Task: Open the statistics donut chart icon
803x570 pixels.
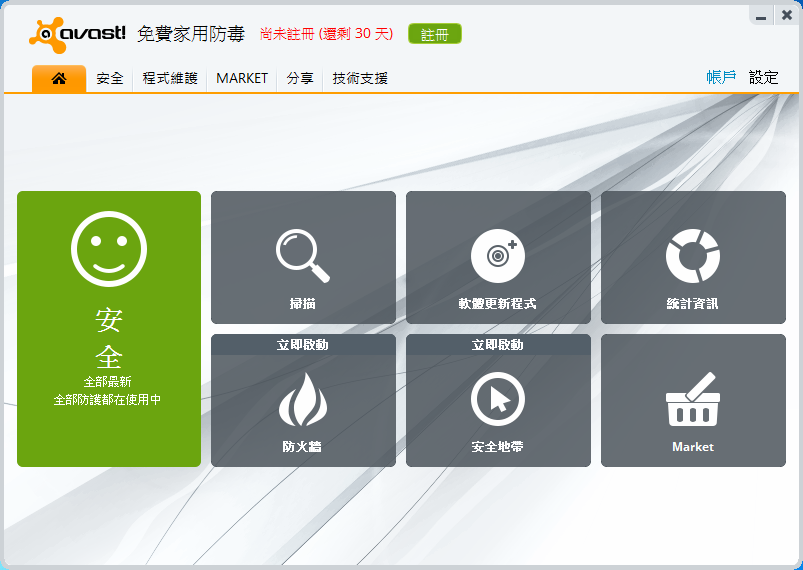Action: (x=693, y=255)
